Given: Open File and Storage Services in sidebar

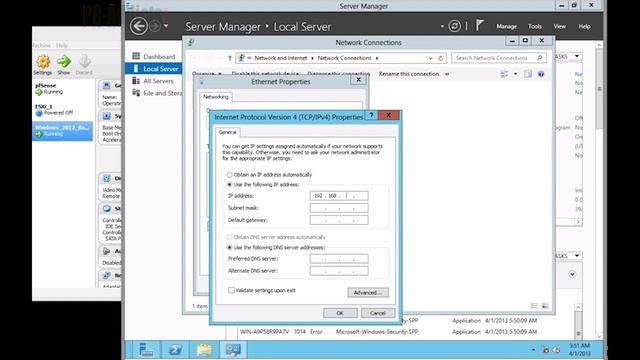Looking at the screenshot, I should pos(162,93).
